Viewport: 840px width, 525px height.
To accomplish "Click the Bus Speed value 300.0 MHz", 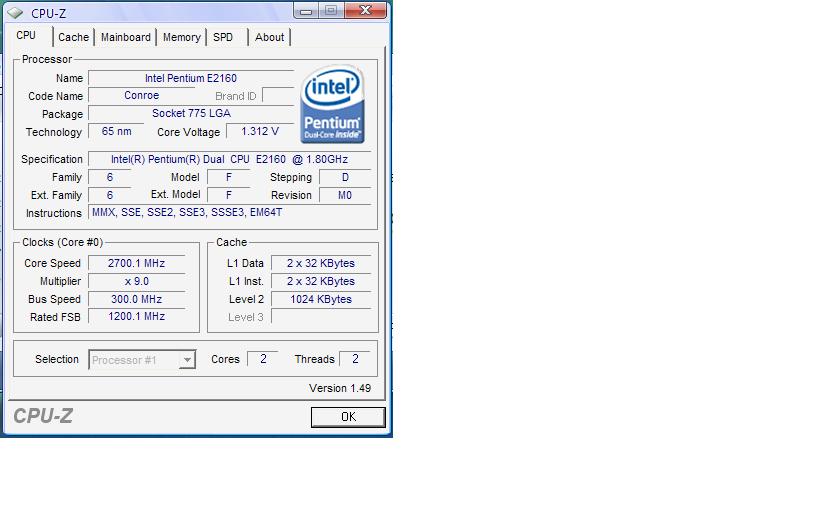I will pos(137,299).
